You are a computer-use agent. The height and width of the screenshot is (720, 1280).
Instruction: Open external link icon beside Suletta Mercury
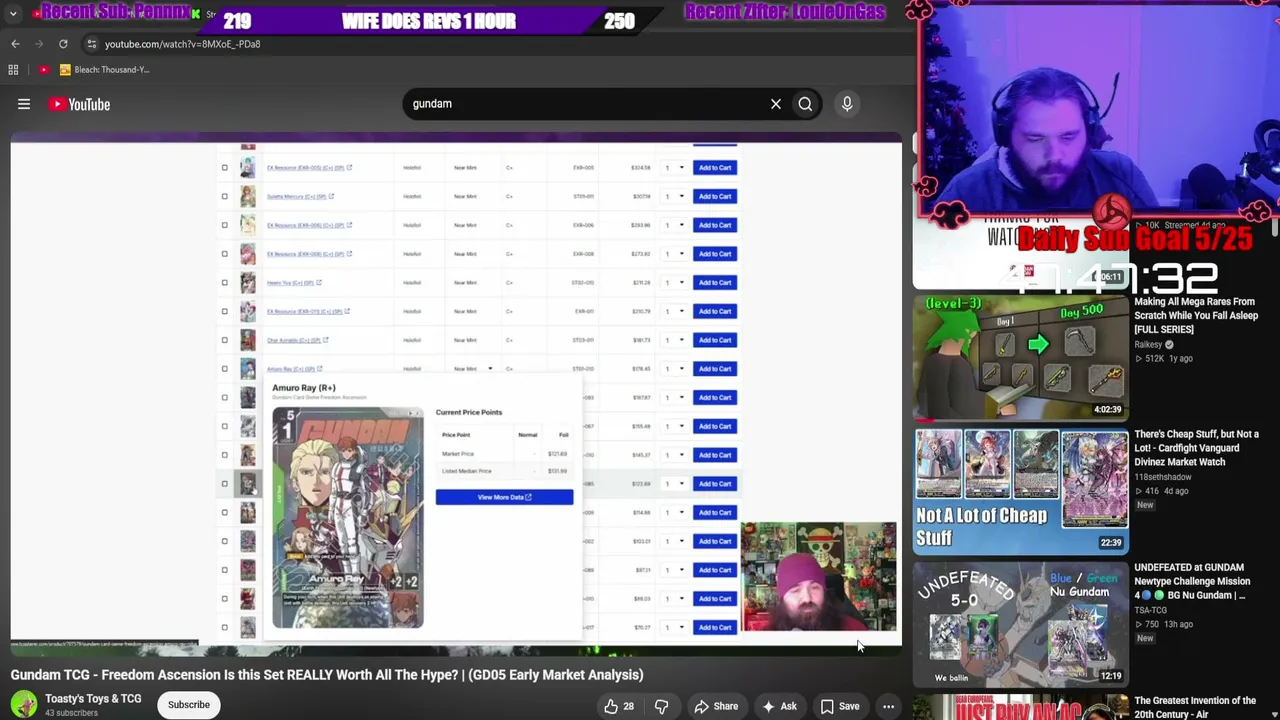(331, 196)
